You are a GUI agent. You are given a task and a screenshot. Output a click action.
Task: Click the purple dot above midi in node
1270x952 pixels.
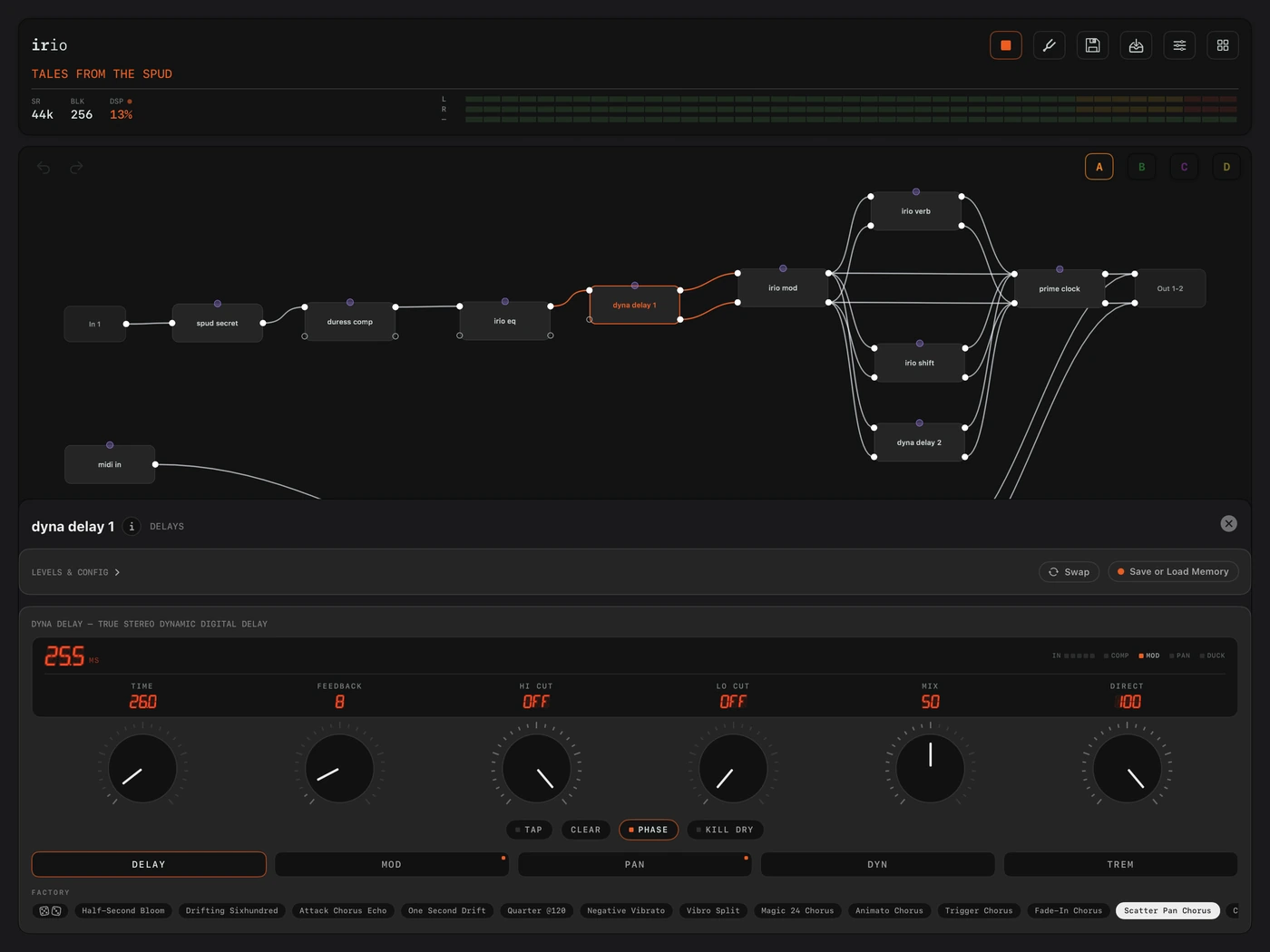tap(110, 445)
